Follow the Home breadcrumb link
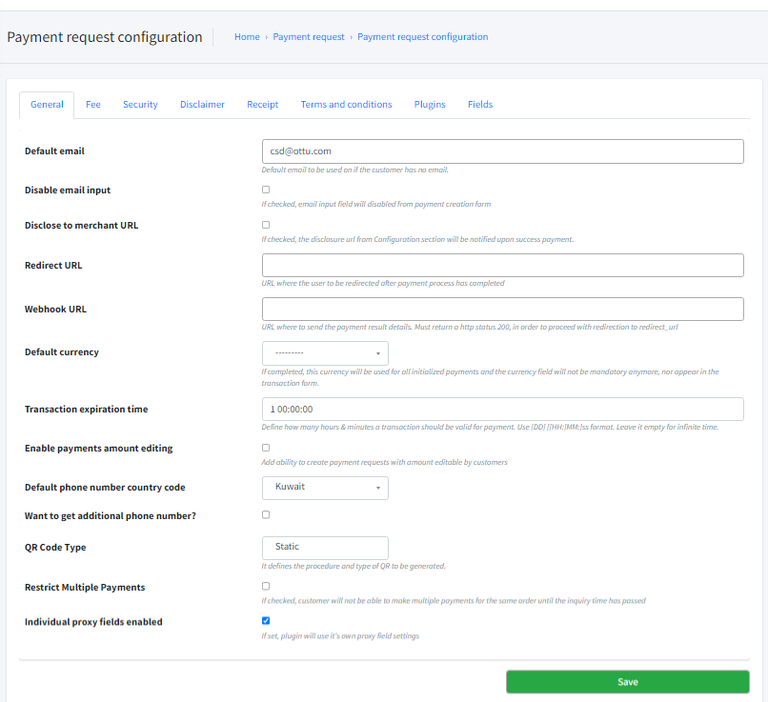The width and height of the screenshot is (768, 702). point(247,37)
